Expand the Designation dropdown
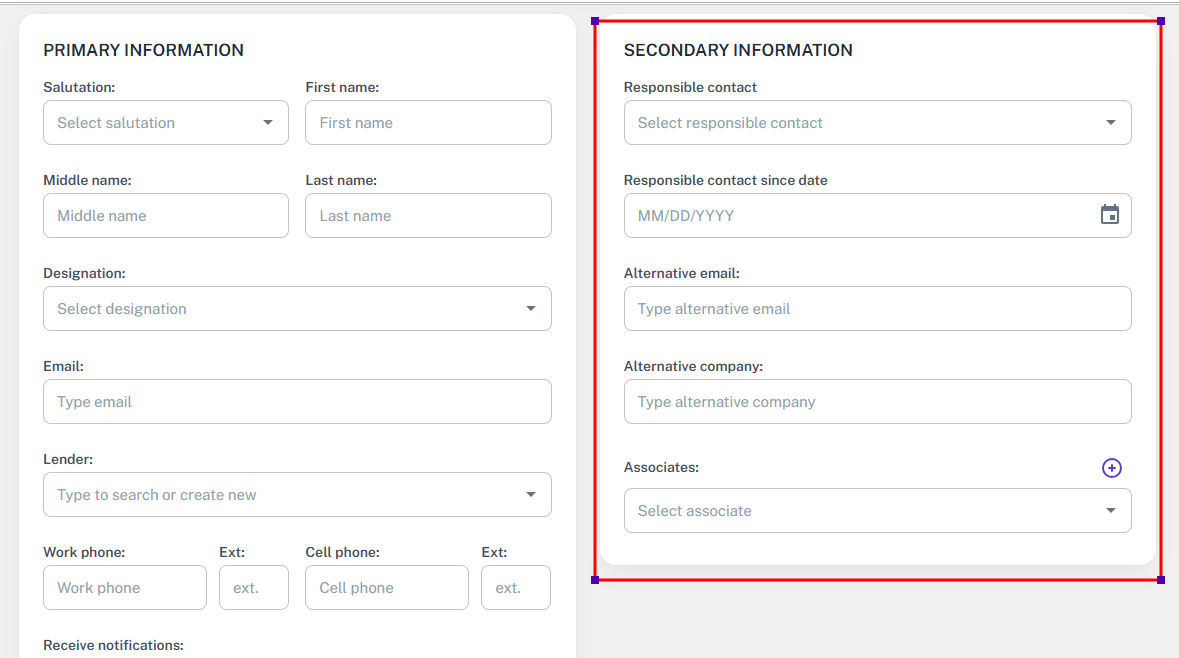1179x658 pixels. [297, 309]
